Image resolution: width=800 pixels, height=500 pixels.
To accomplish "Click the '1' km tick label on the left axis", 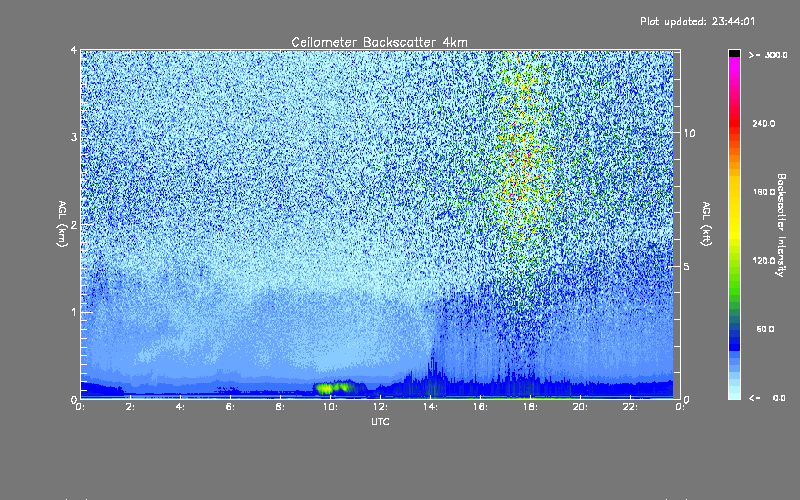I will point(74,312).
